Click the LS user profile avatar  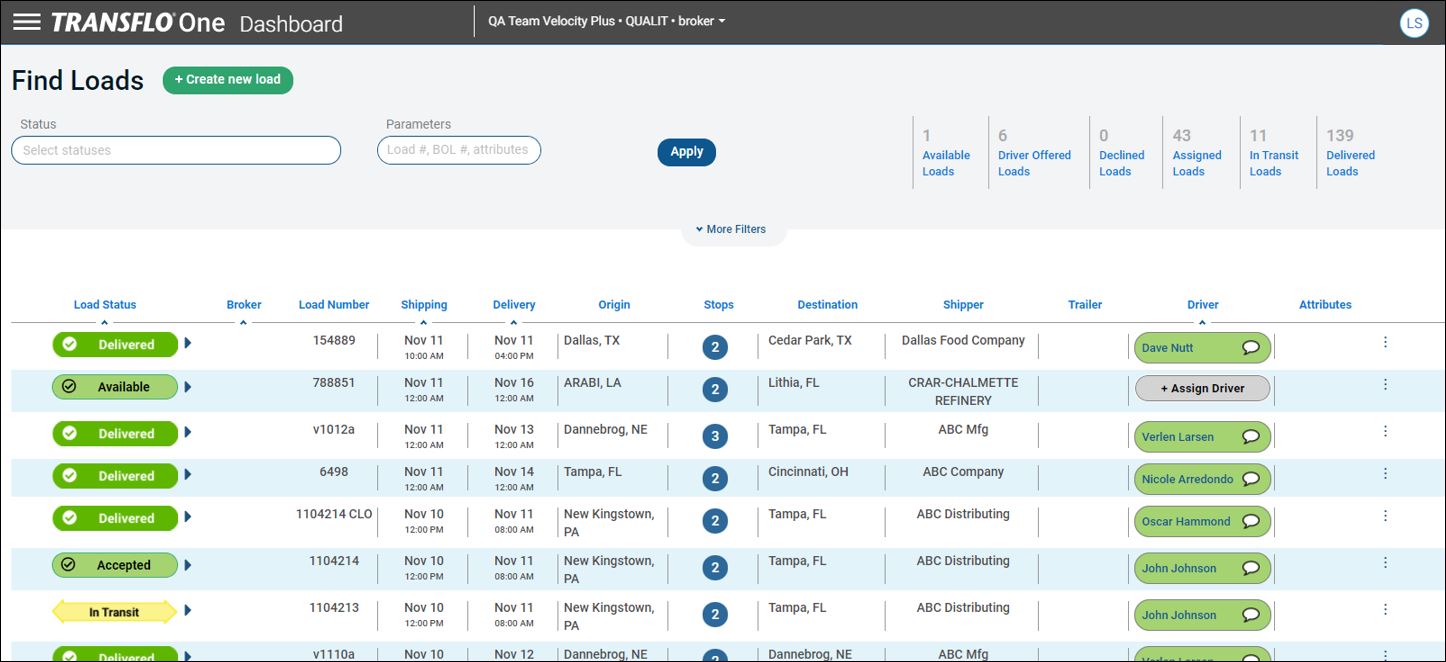[1414, 23]
